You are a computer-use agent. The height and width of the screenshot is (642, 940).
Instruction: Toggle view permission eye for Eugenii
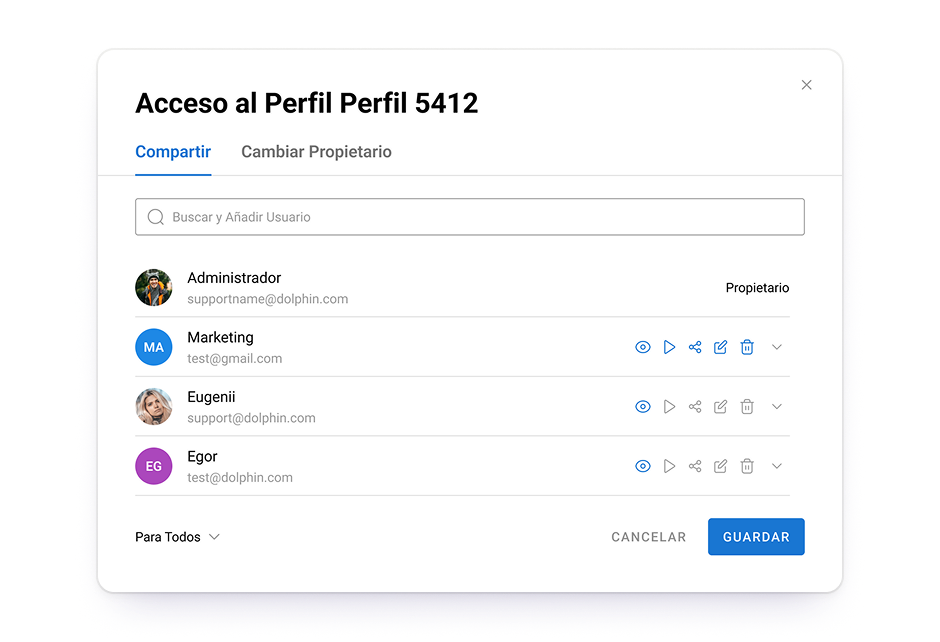643,407
